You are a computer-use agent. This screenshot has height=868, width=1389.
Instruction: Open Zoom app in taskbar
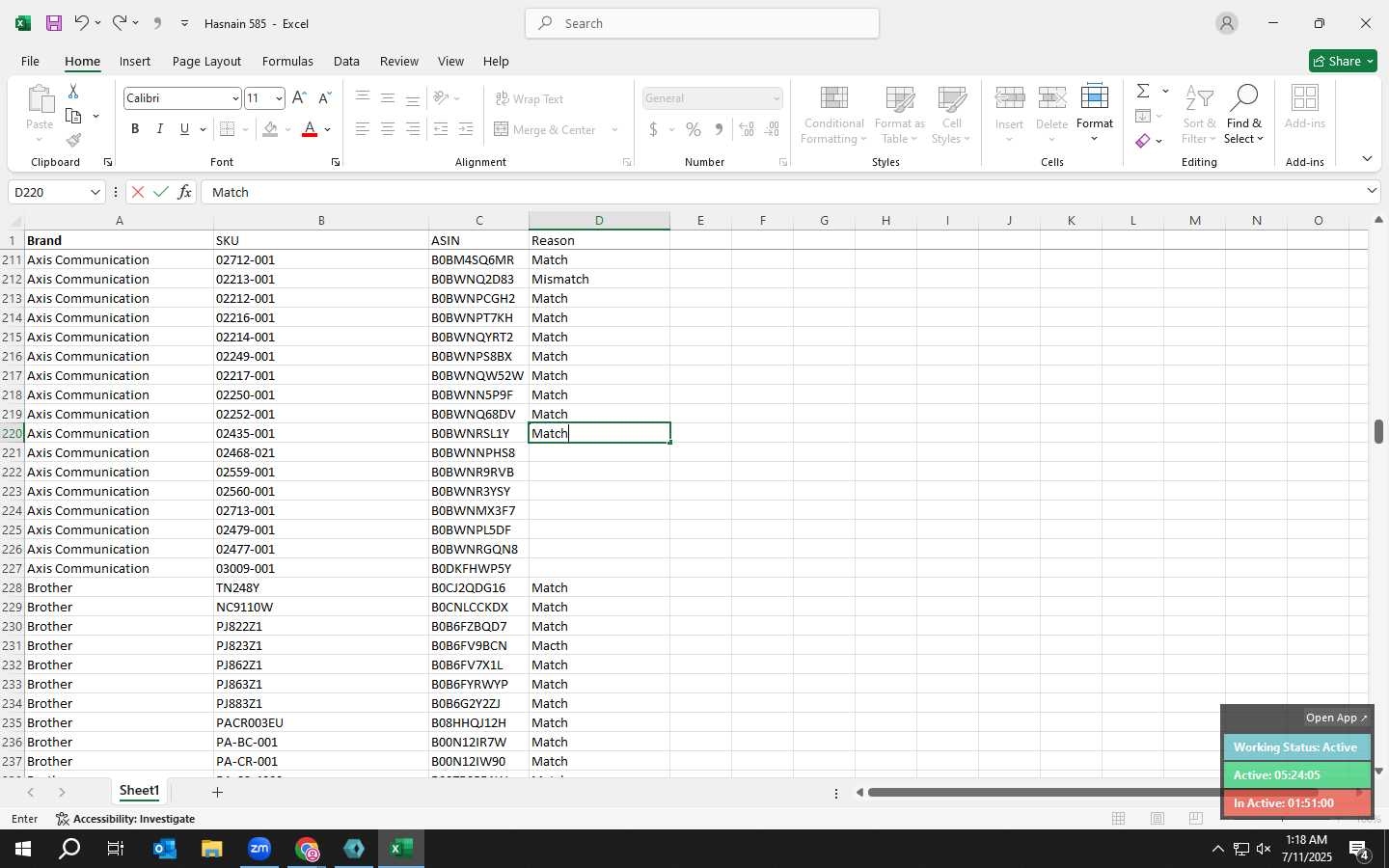259,850
